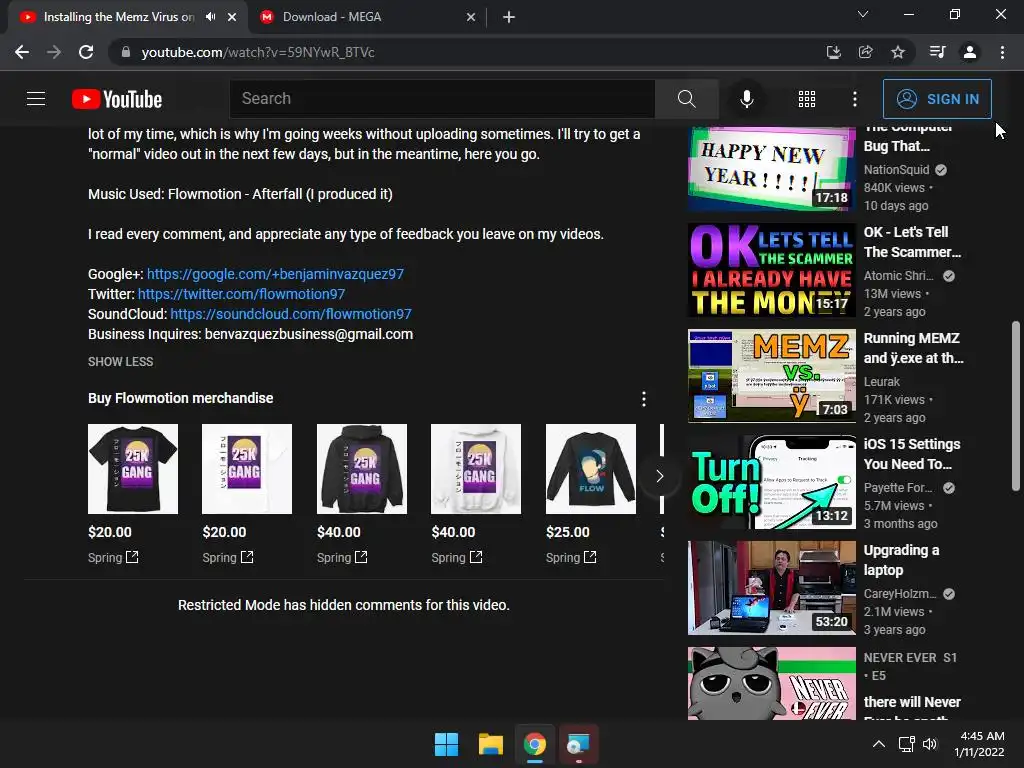Open merchandise shelf three-dot options
The height and width of the screenshot is (768, 1024).
[x=644, y=399]
